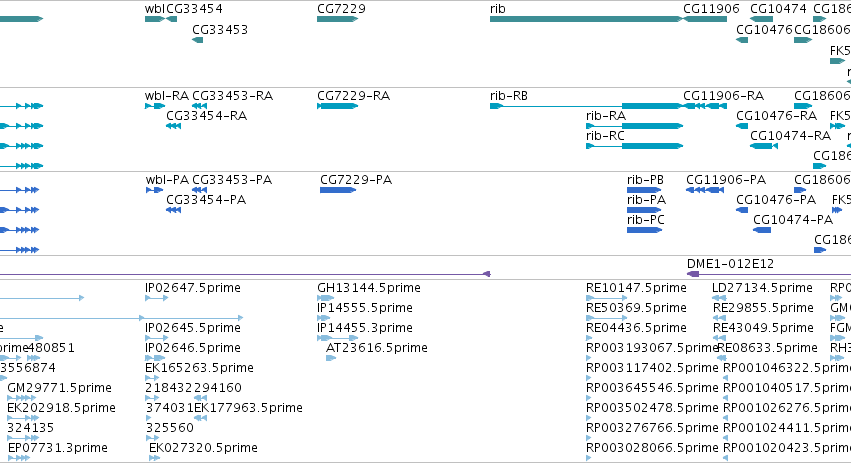Select RP003117402.5prime EST label
Image resolution: width=851 pixels, height=463 pixels.
(652, 369)
